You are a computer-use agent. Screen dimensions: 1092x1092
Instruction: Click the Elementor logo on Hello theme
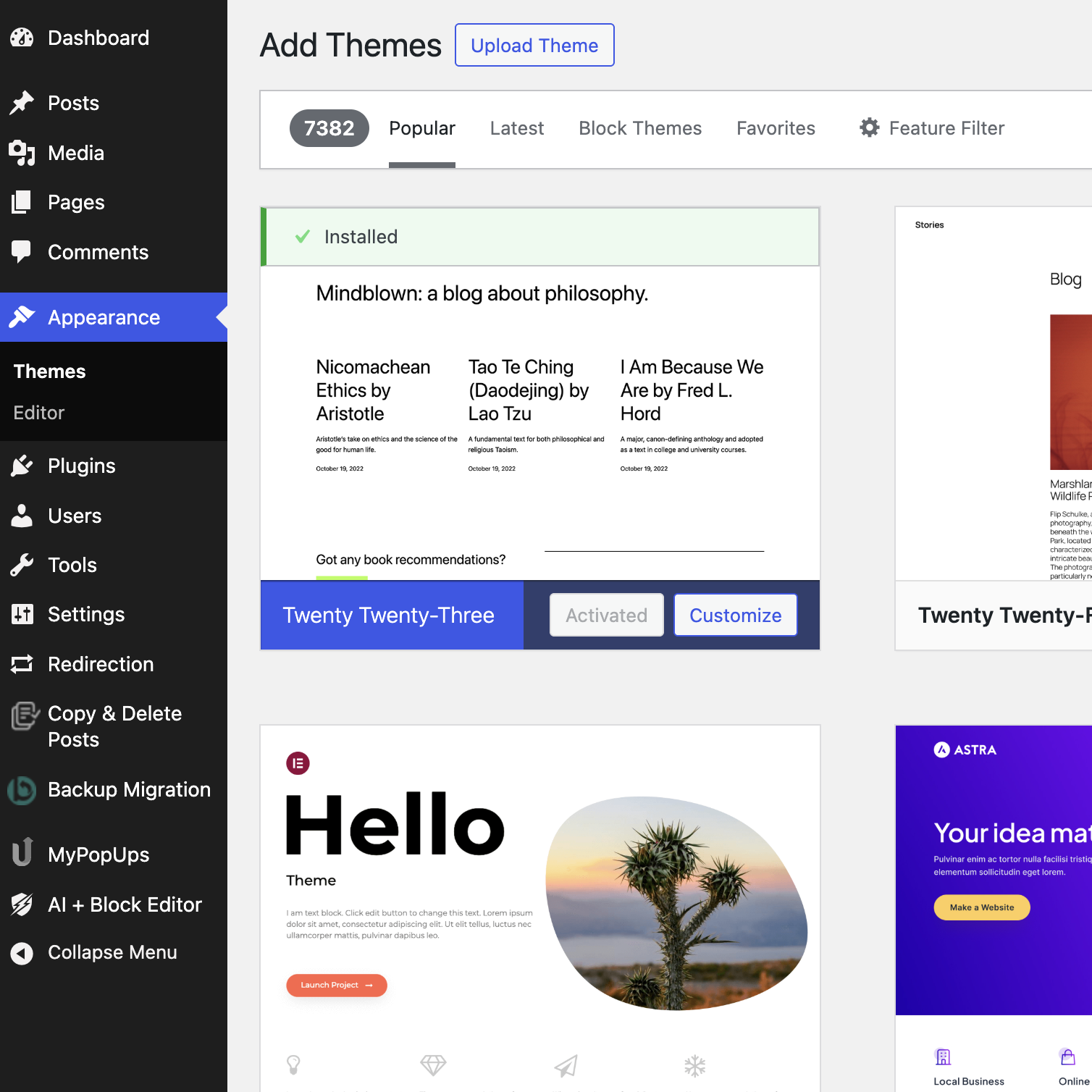click(298, 763)
